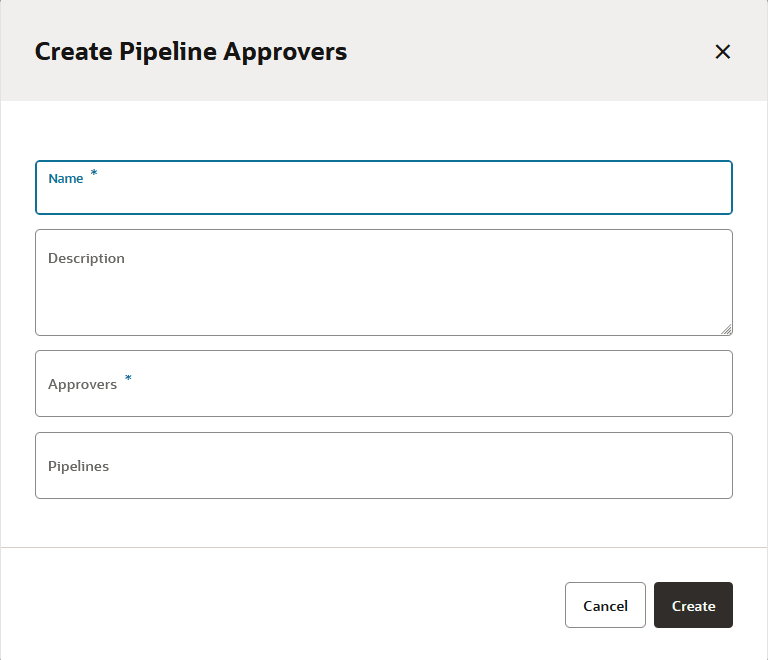
Task: Click the required asterisk beside Name
Action: [x=94, y=174]
